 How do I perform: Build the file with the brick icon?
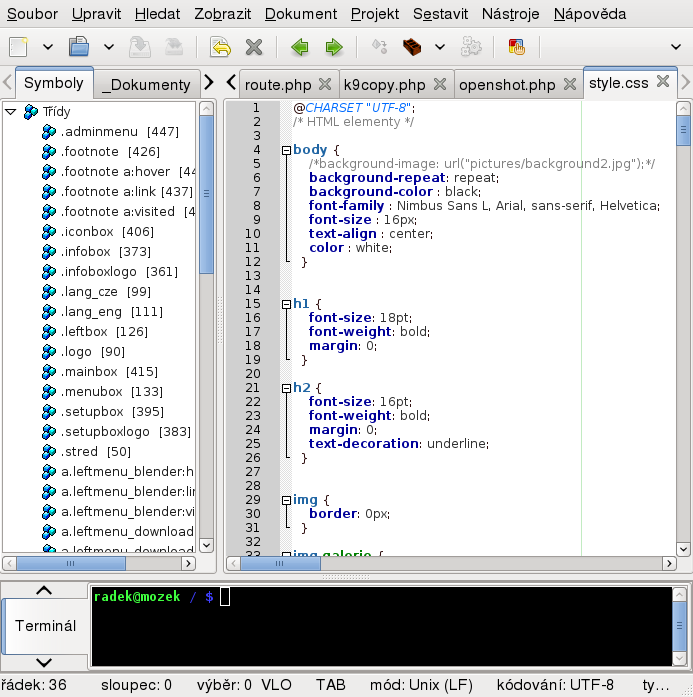pos(411,47)
